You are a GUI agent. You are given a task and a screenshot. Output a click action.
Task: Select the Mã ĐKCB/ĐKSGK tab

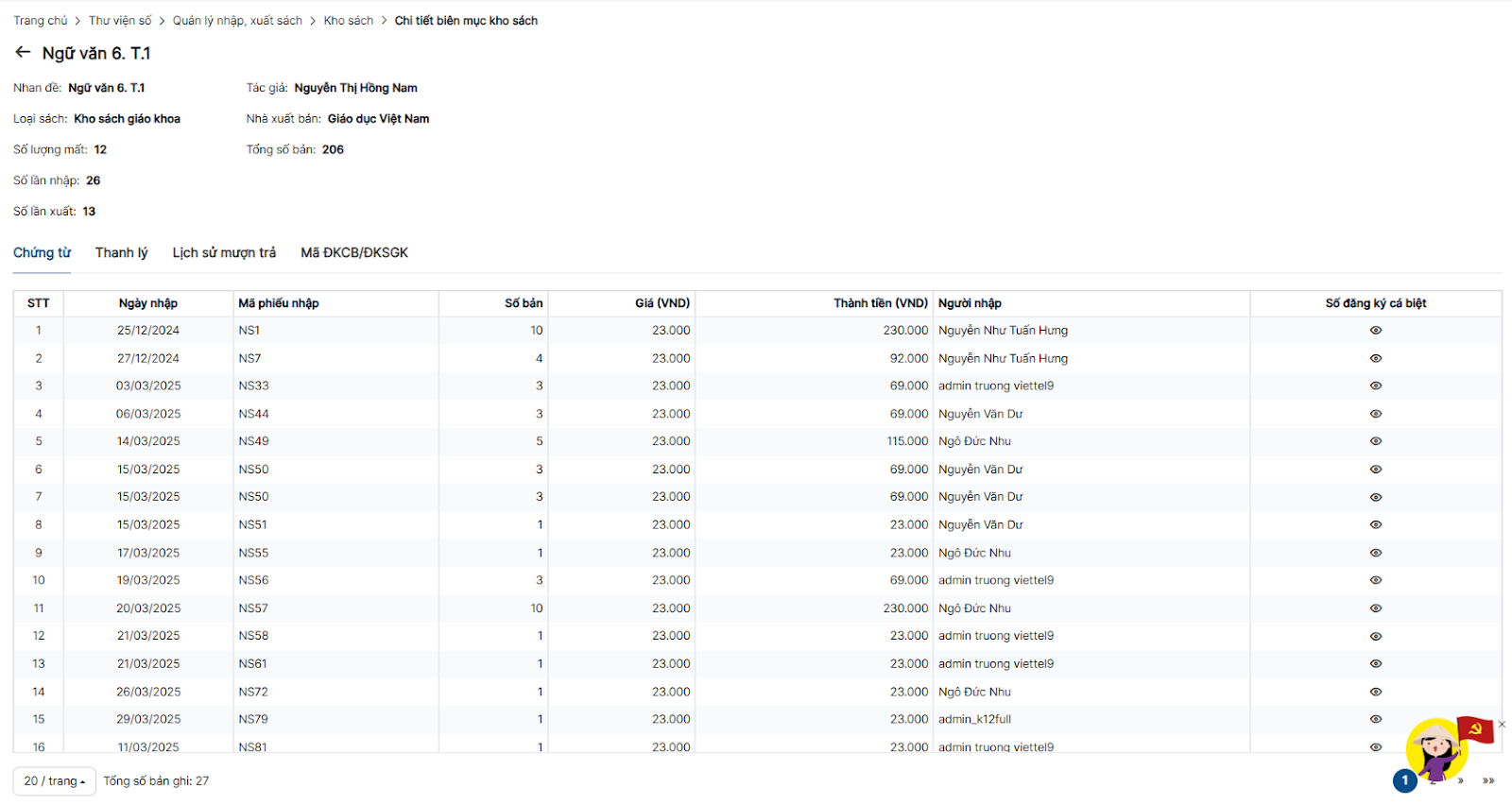coord(354,253)
